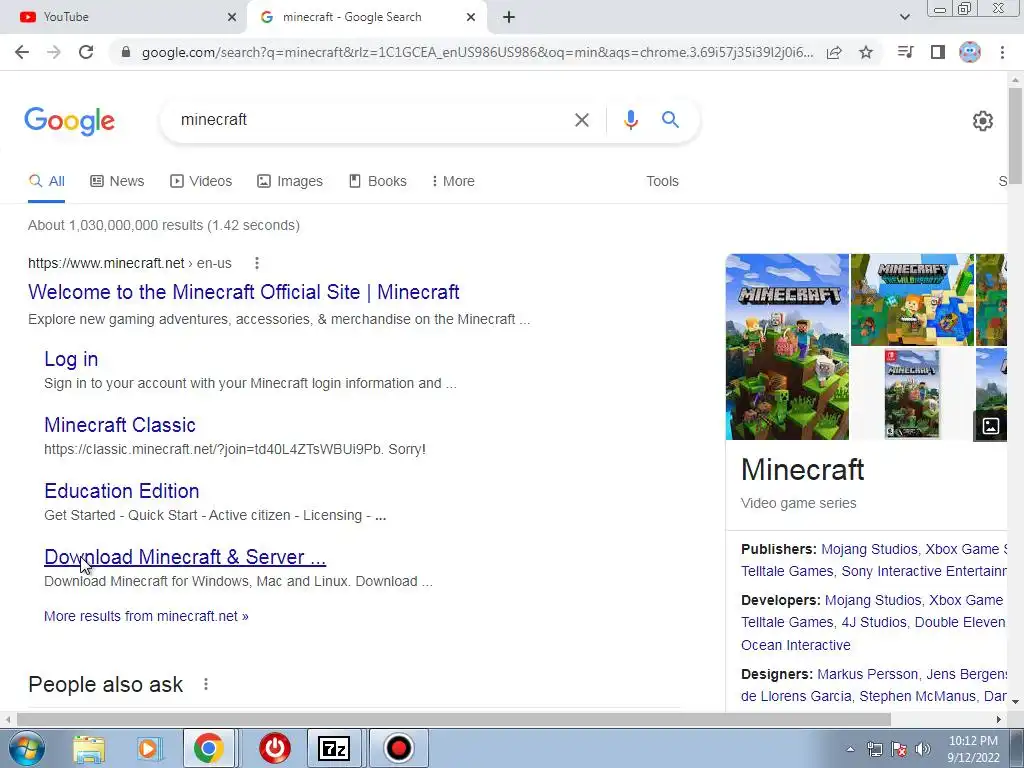Open the media controls icon in the toolbar
The width and height of the screenshot is (1024, 768).
pos(905,52)
